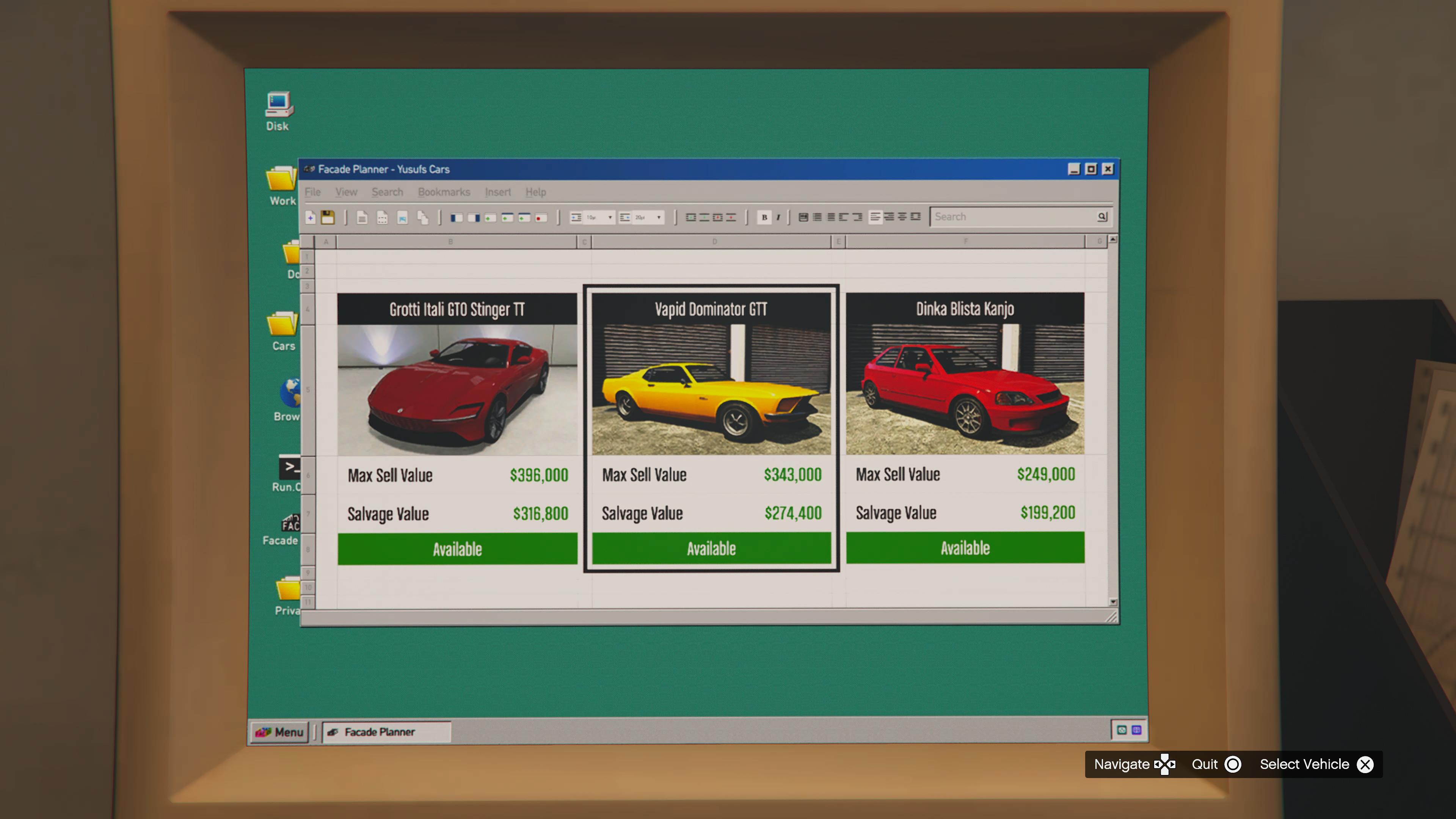Open the File menu
Screen dimensions: 1456x819
pos(312,192)
